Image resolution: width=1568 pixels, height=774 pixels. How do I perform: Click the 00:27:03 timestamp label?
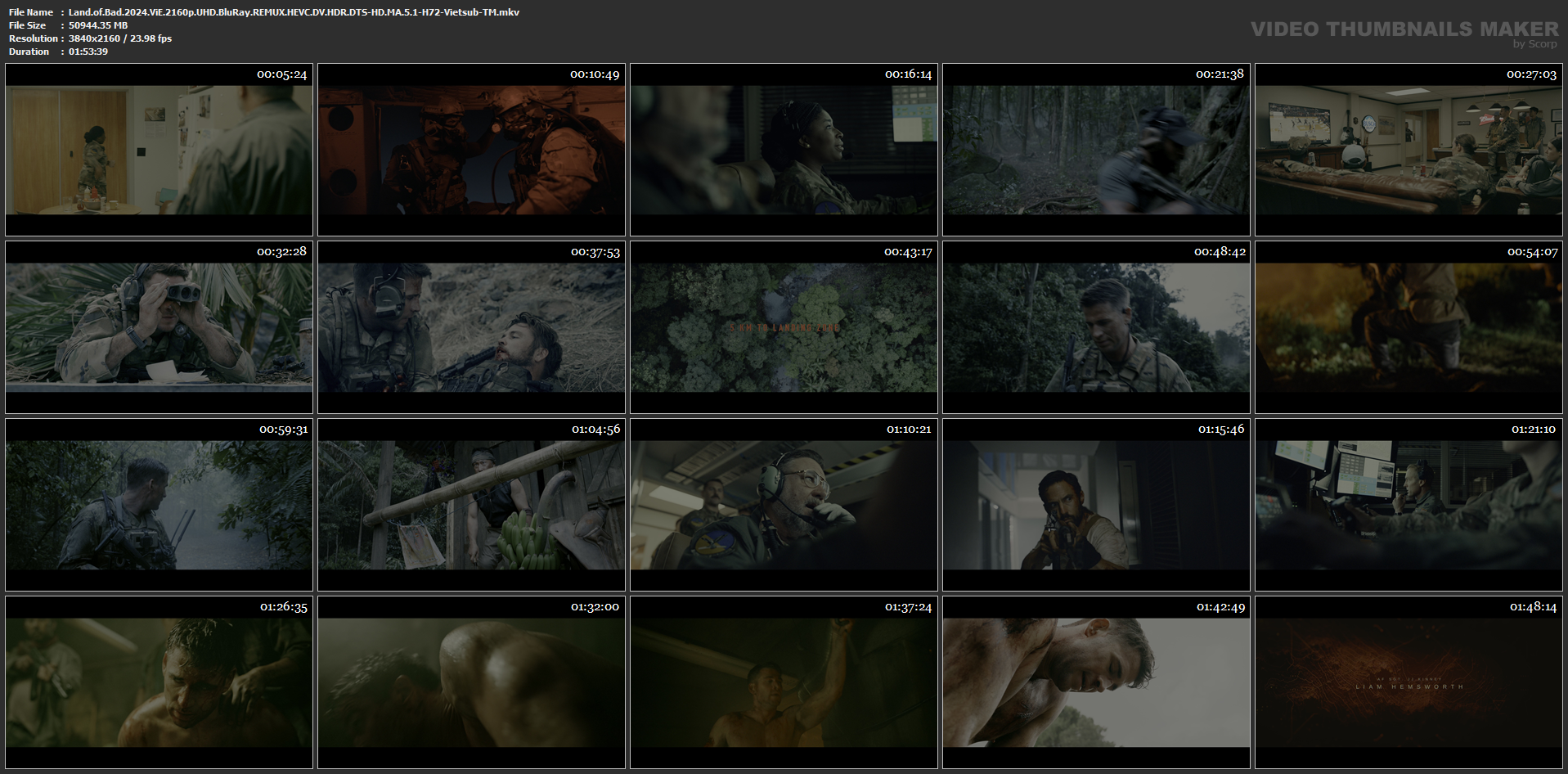(x=1532, y=74)
